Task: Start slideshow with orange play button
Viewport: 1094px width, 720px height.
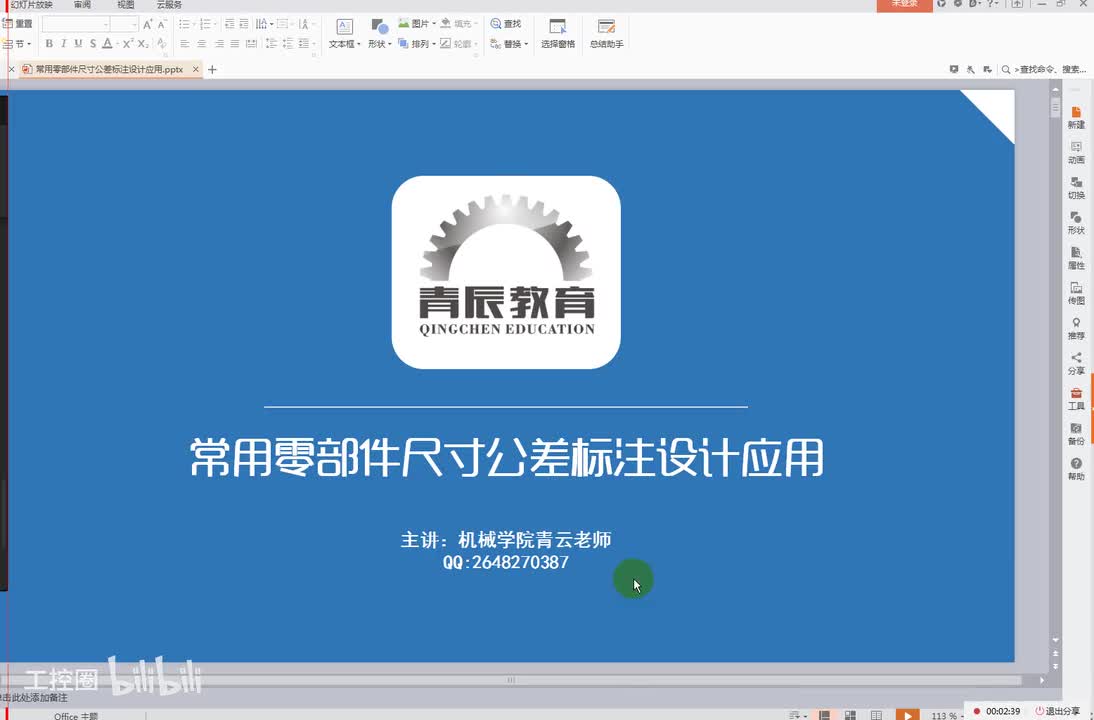Action: pyautogui.click(x=907, y=714)
